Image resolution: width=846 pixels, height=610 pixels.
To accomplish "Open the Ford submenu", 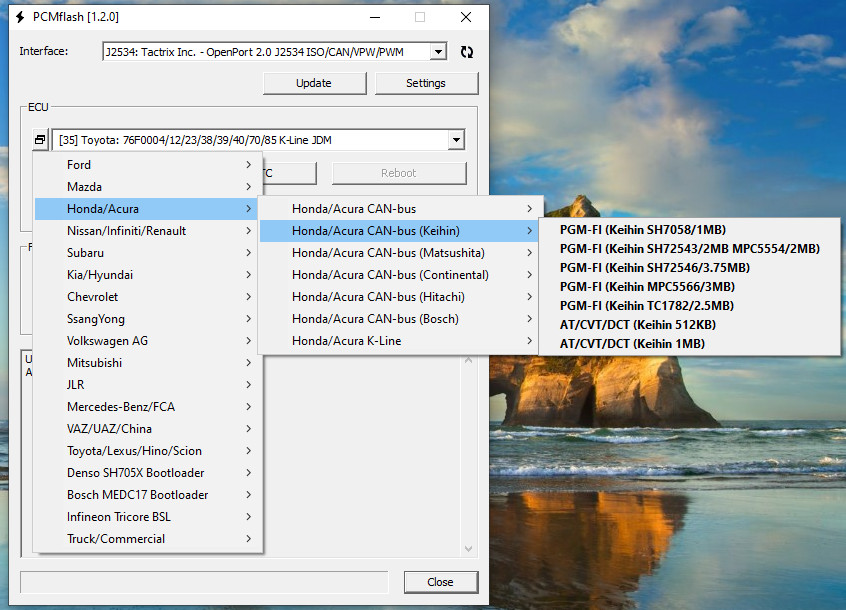I will (148, 165).
